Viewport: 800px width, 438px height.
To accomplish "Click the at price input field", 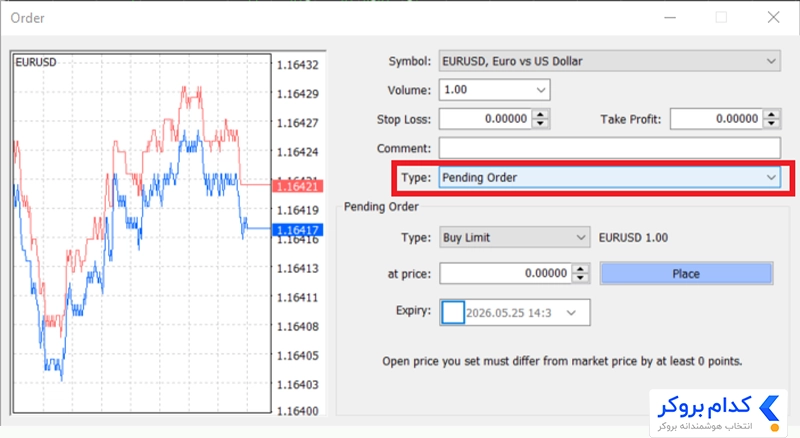I will pos(506,274).
